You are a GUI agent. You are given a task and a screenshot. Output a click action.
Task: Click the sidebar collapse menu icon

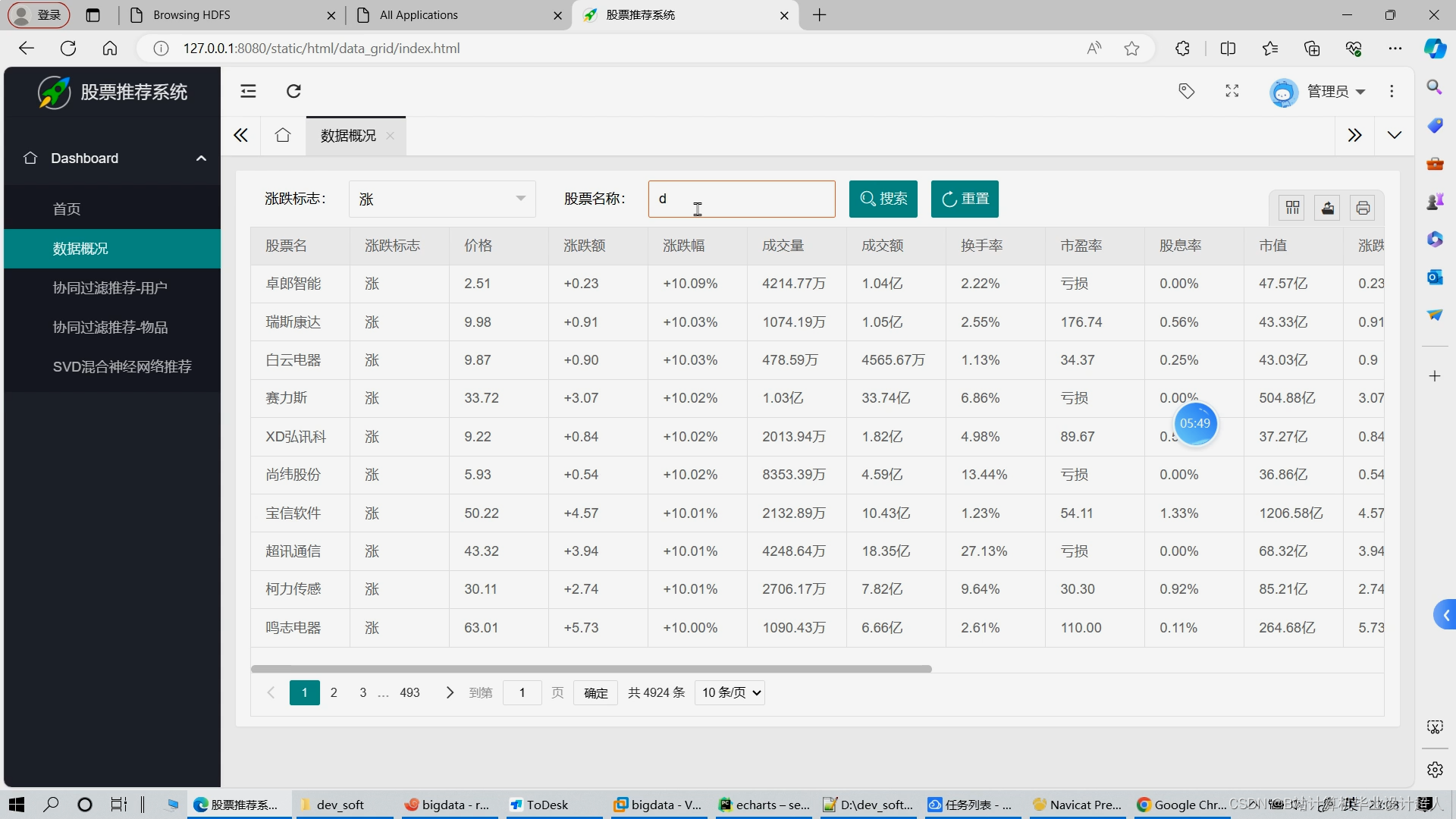click(248, 91)
